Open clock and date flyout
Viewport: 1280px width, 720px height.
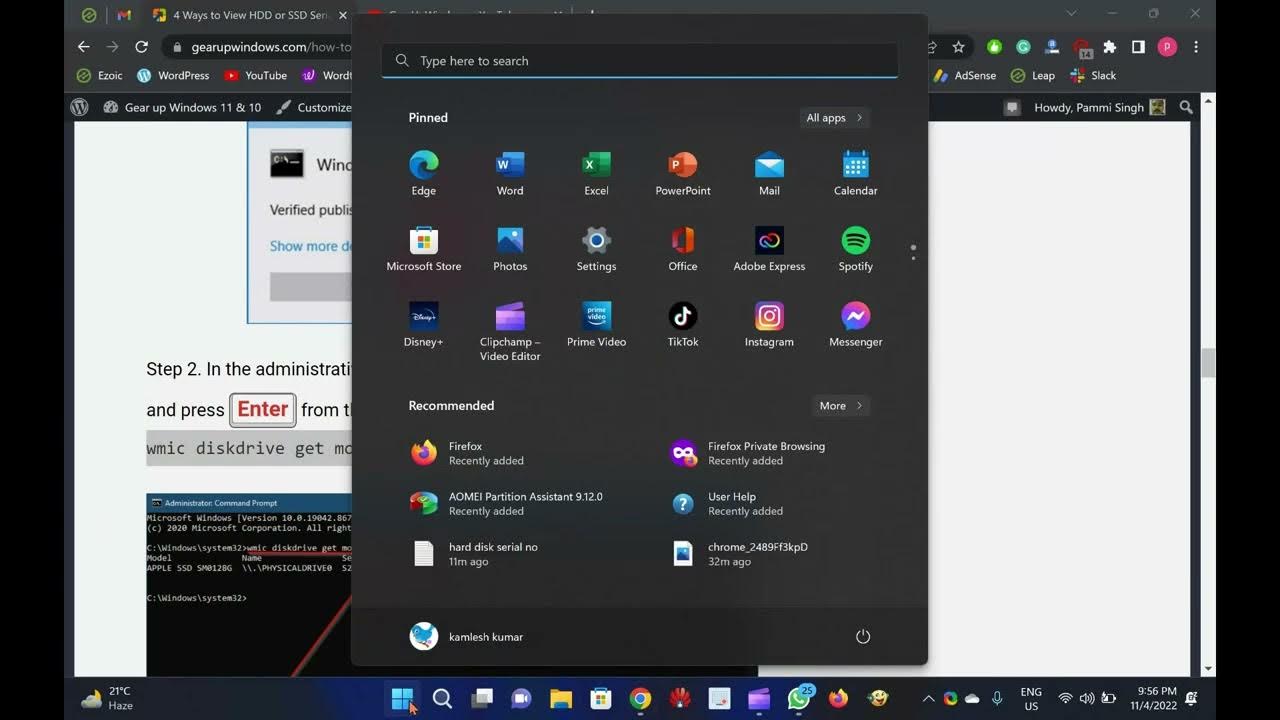[x=1156, y=698]
